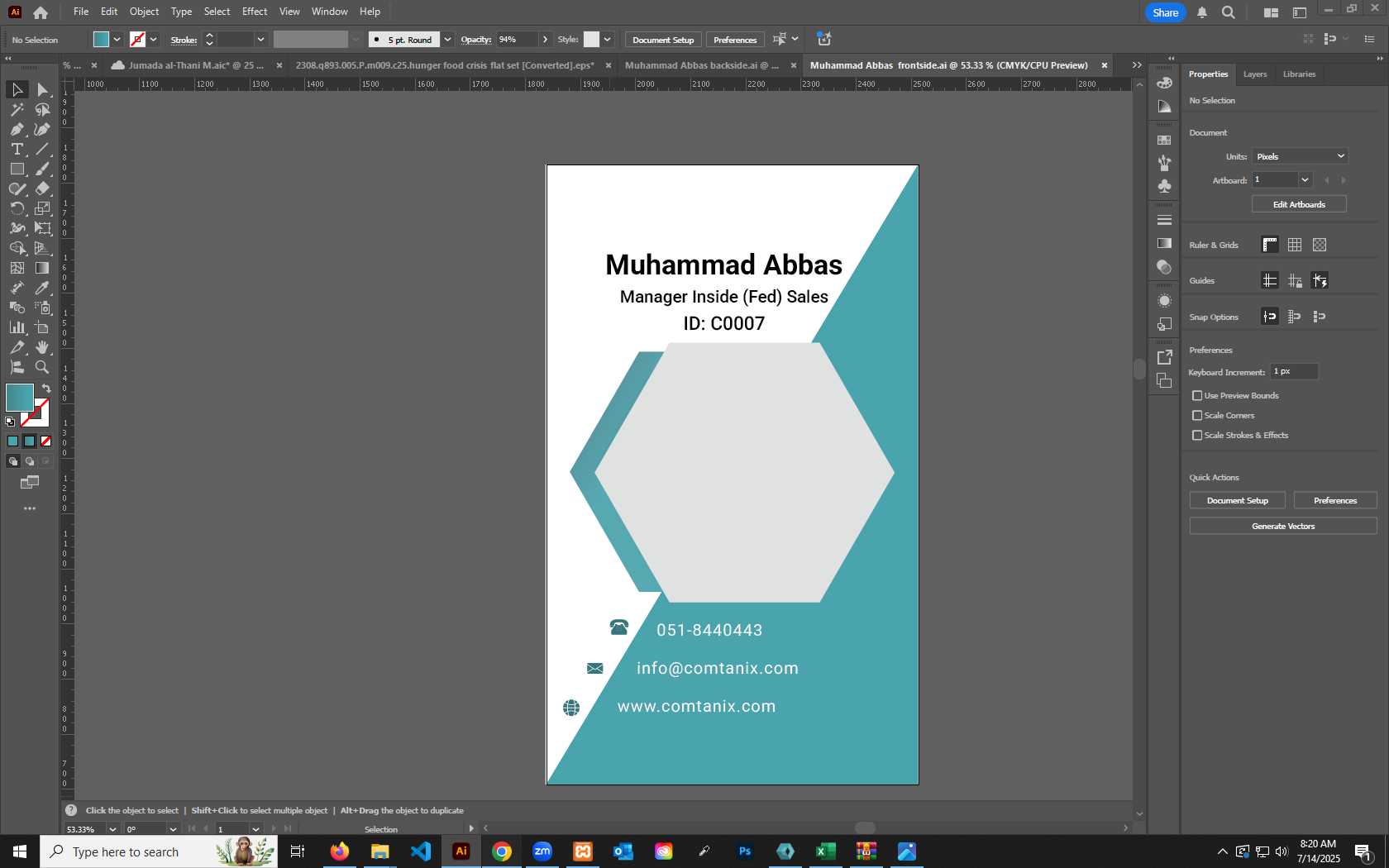Open the fill color dropdown arrow

pos(117,40)
